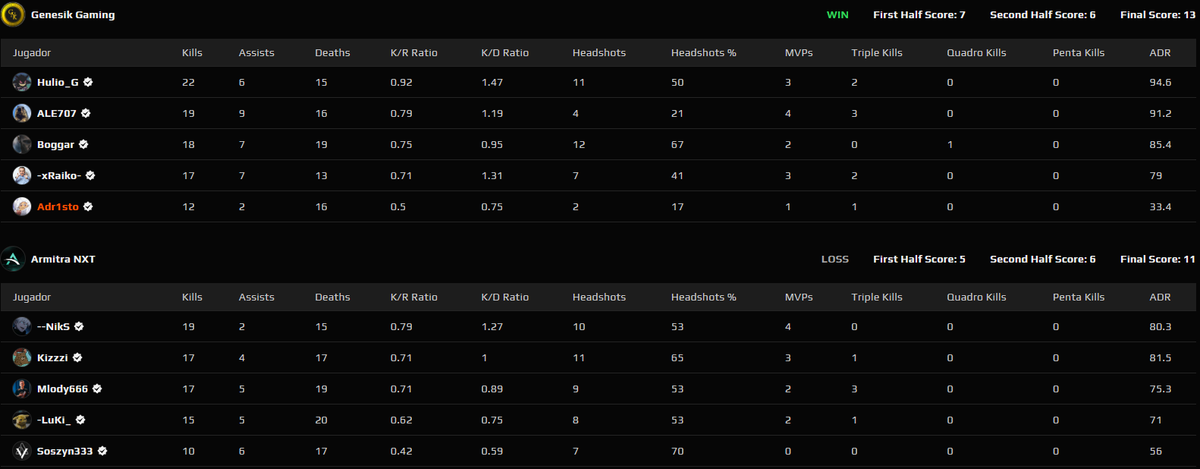The height and width of the screenshot is (469, 1200).
Task: View ALE707 player avatar
Action: [x=22, y=113]
